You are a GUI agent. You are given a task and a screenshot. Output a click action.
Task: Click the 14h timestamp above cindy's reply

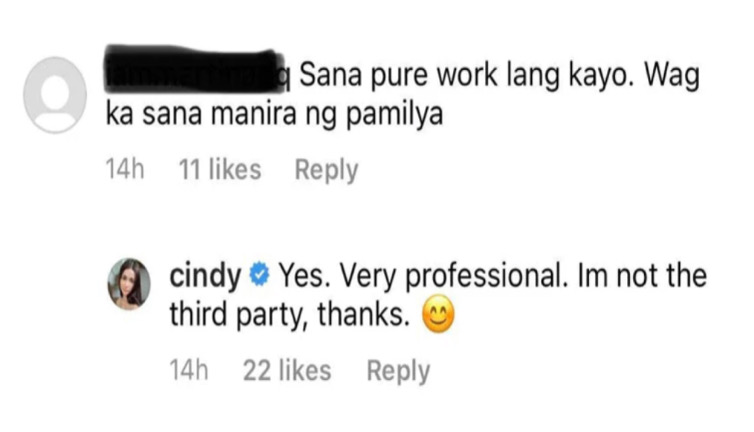pyautogui.click(x=125, y=170)
